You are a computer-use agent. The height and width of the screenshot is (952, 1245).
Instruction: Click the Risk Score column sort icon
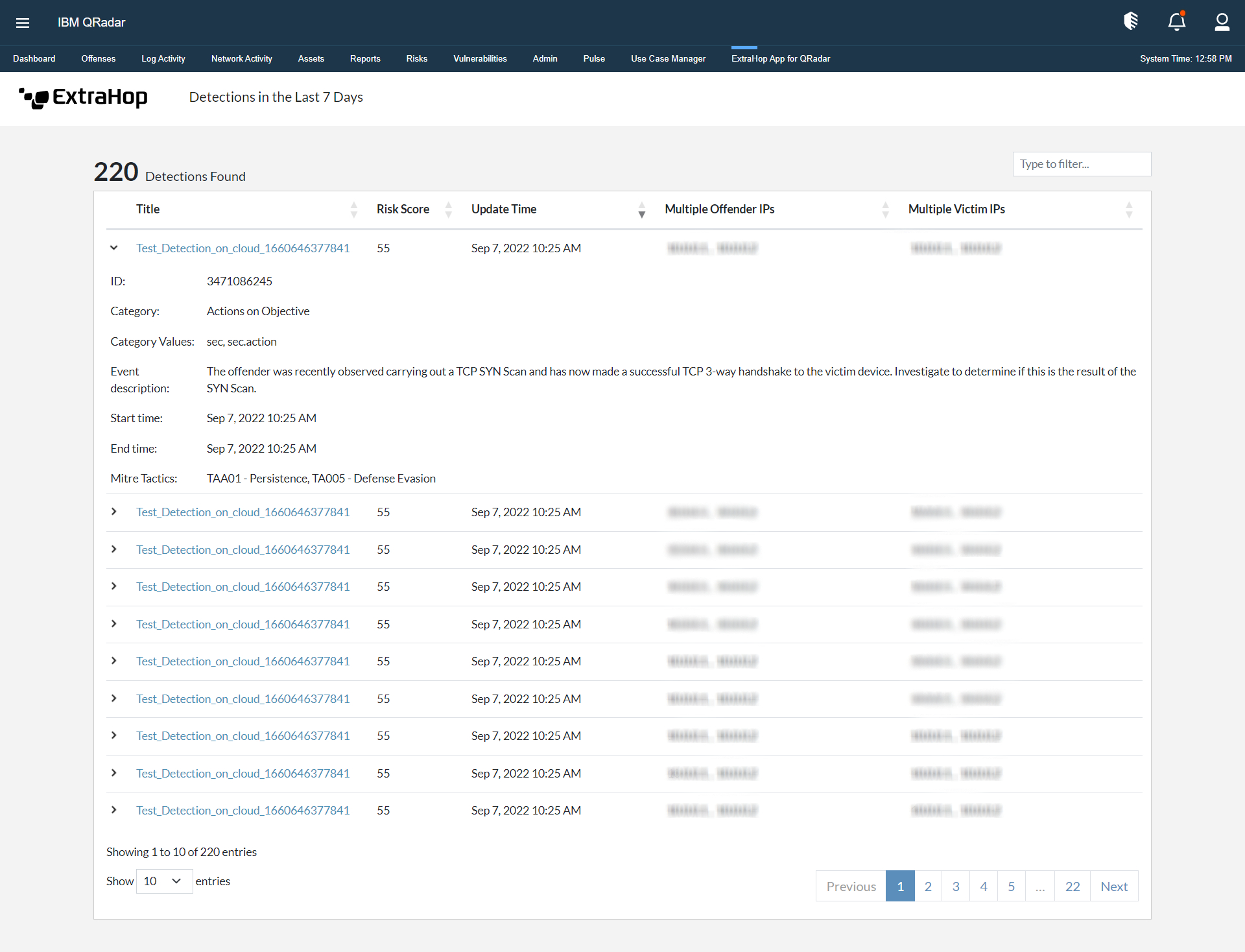[449, 211]
